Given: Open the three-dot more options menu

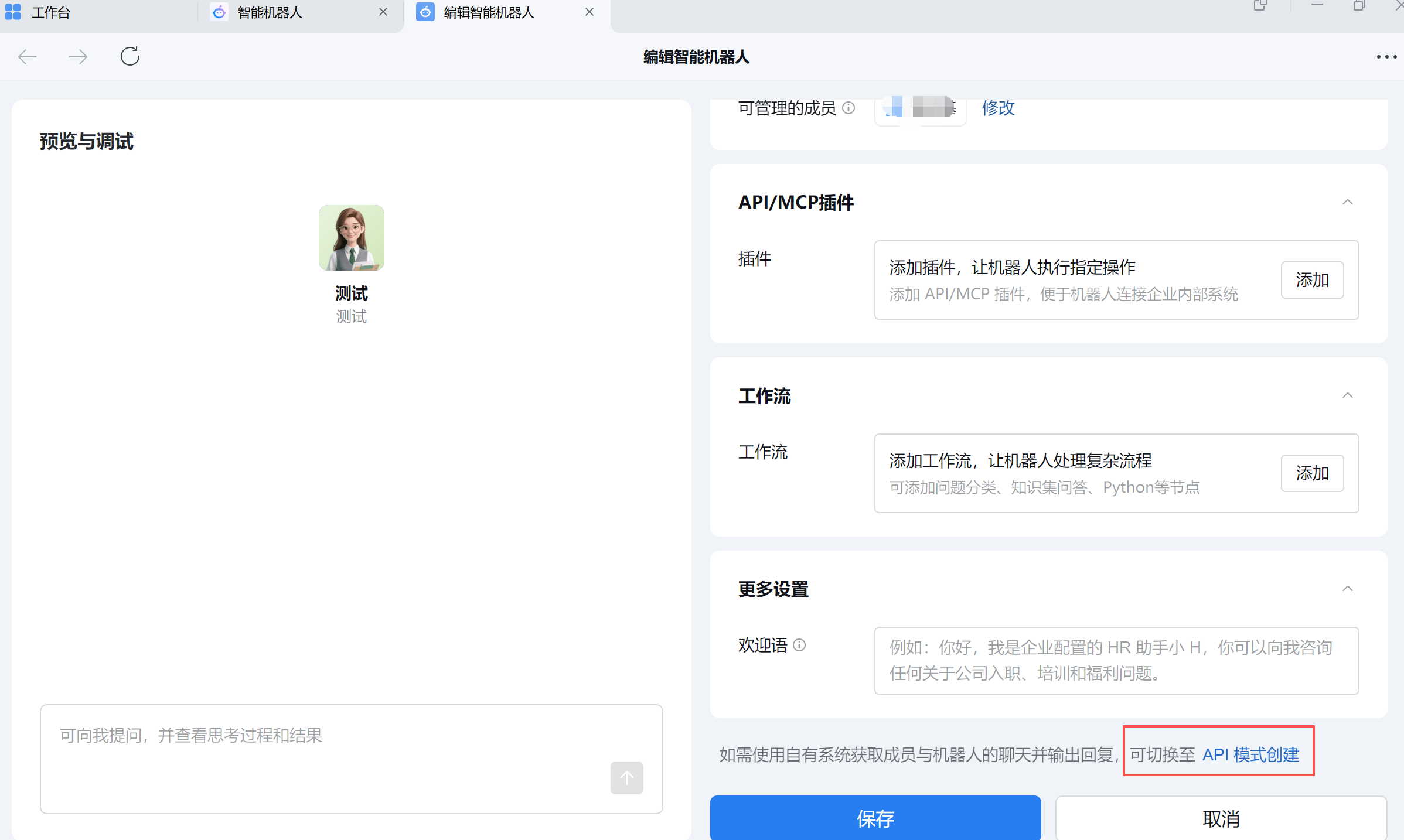Looking at the screenshot, I should click(1386, 57).
